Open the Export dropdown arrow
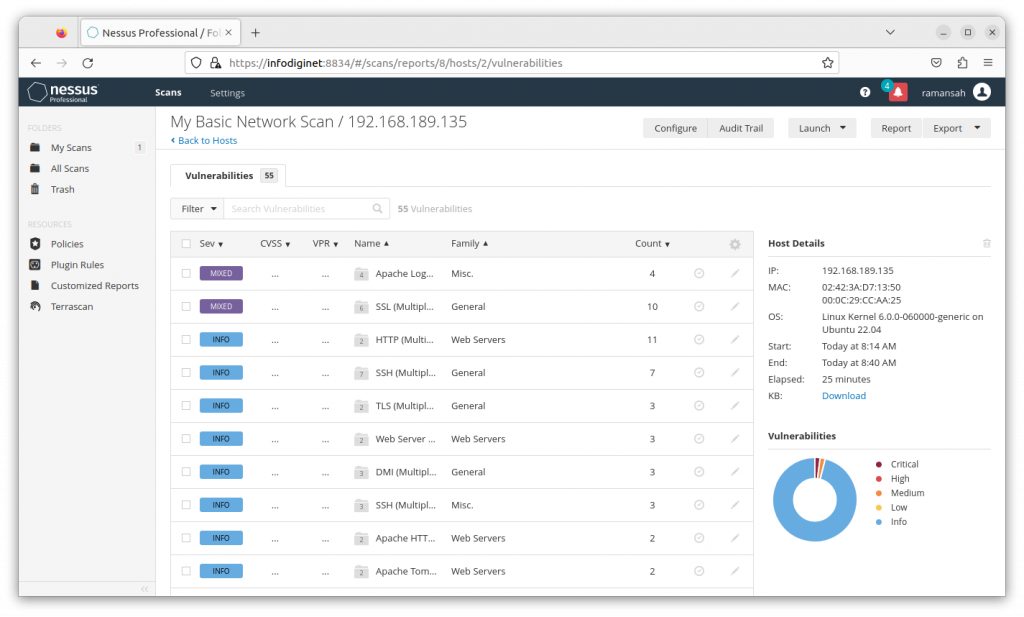This screenshot has height=617, width=1024. (x=977, y=128)
